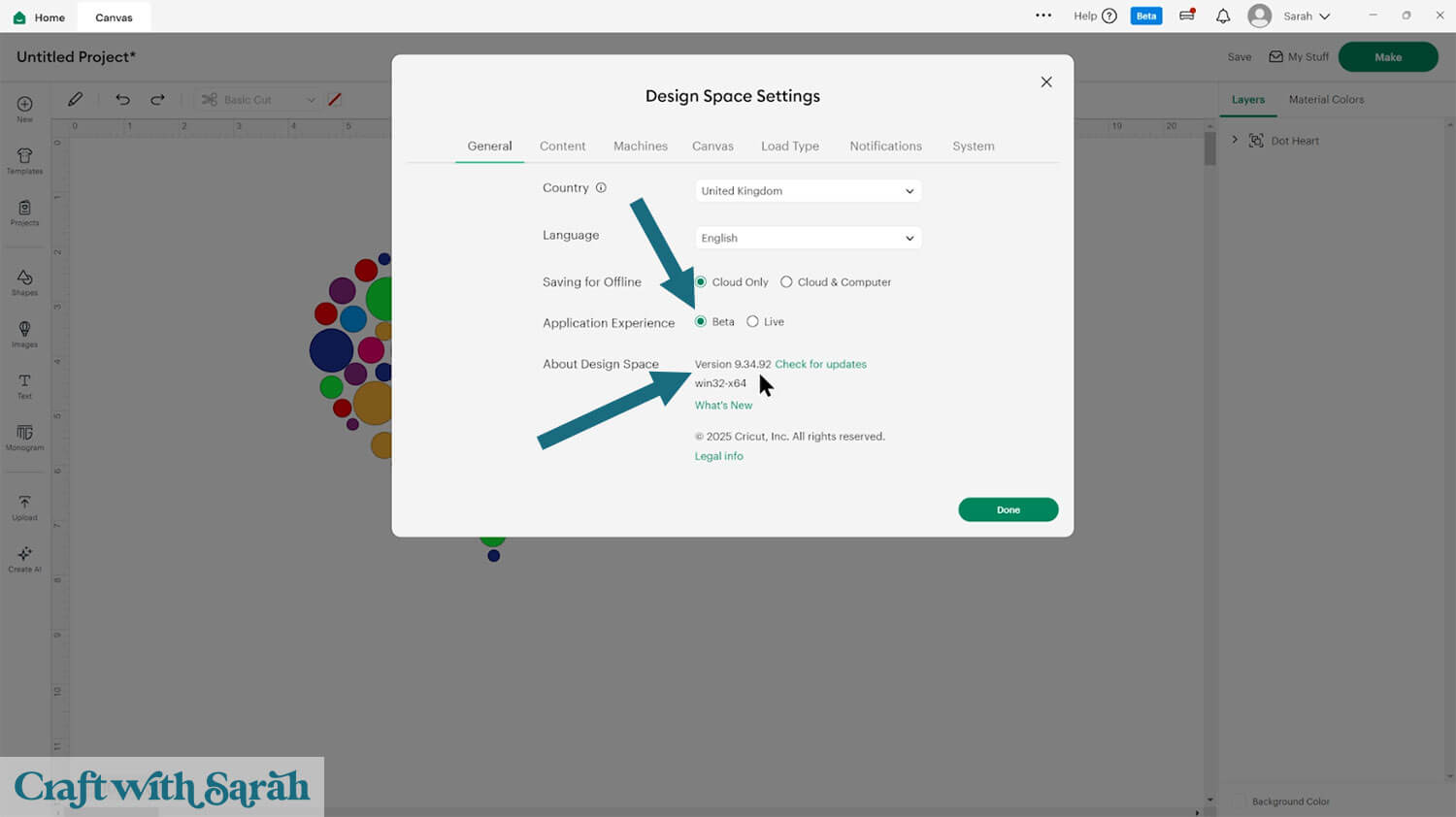Open the What's New link
This screenshot has width=1456, height=817.
click(723, 406)
